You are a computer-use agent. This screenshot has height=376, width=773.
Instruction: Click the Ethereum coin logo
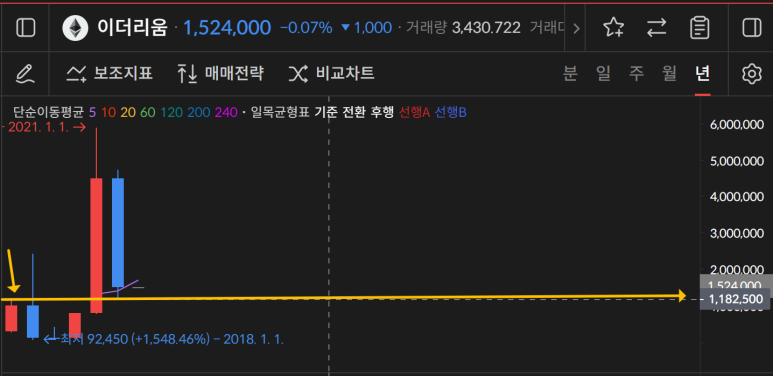point(75,28)
